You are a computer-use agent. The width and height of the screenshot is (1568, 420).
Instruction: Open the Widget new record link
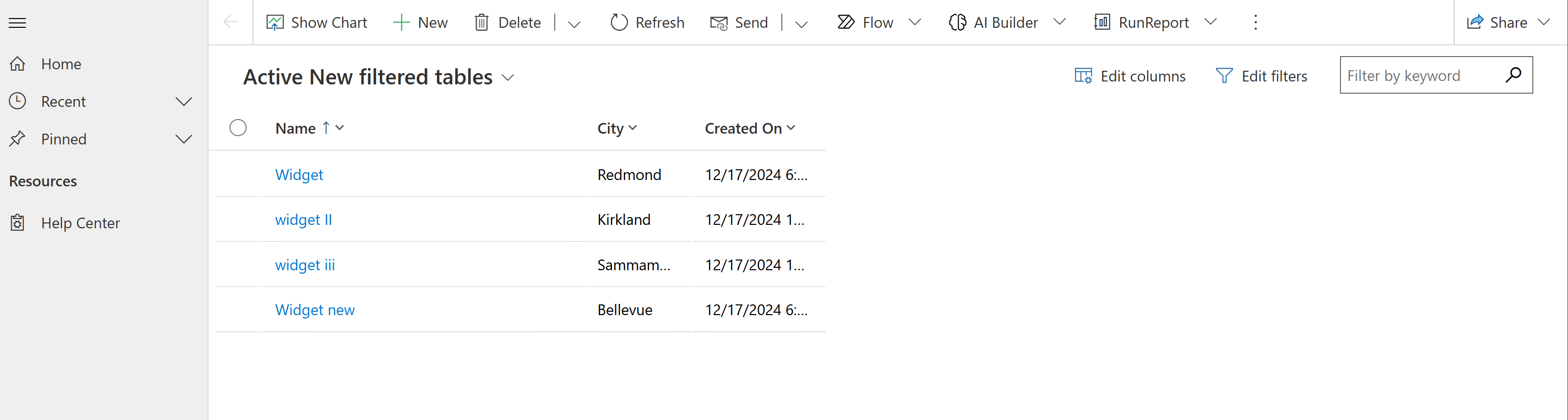coord(314,310)
